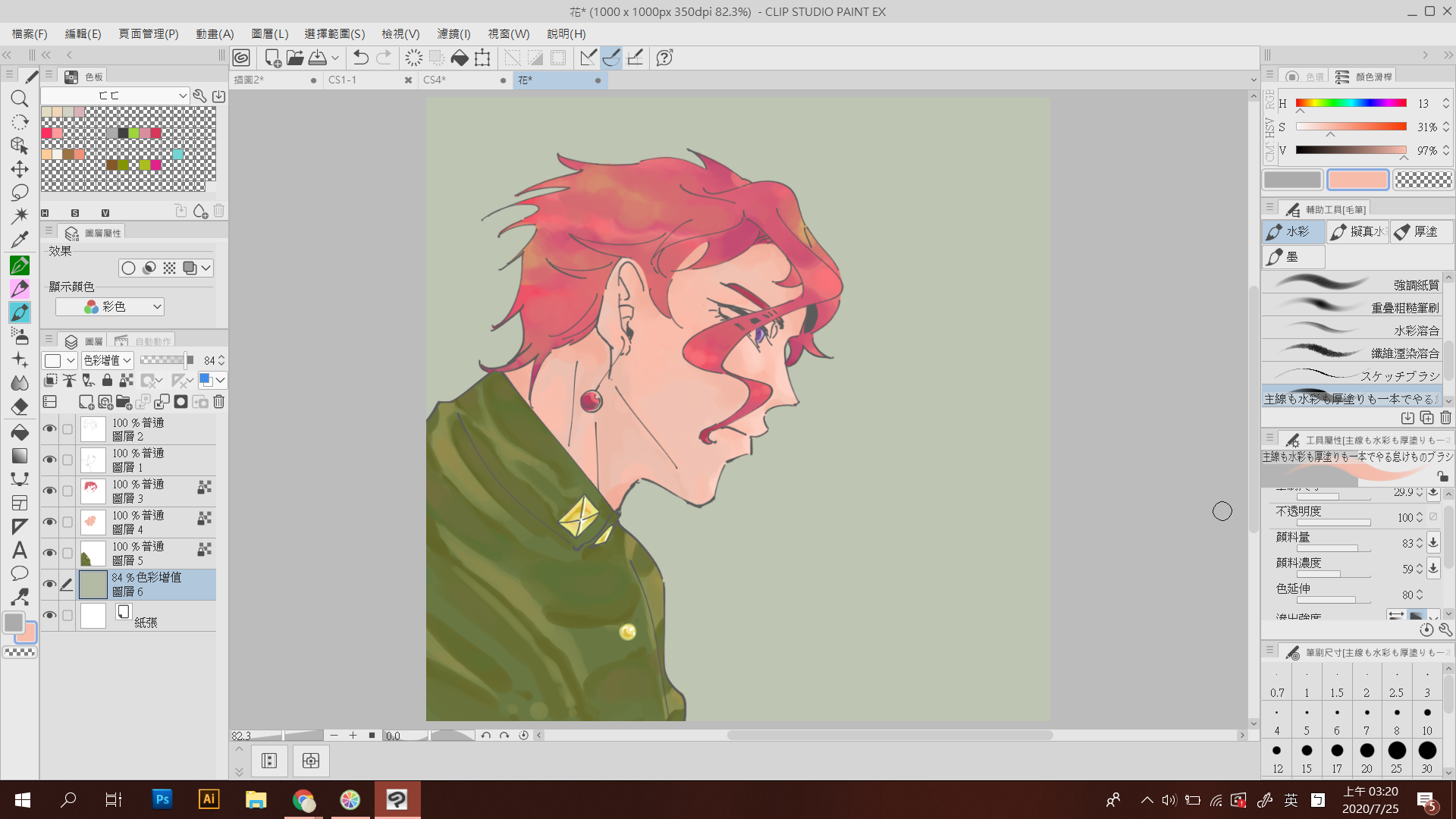Click the zoom percentage field 82.3
1456x819 pixels.
click(x=255, y=736)
